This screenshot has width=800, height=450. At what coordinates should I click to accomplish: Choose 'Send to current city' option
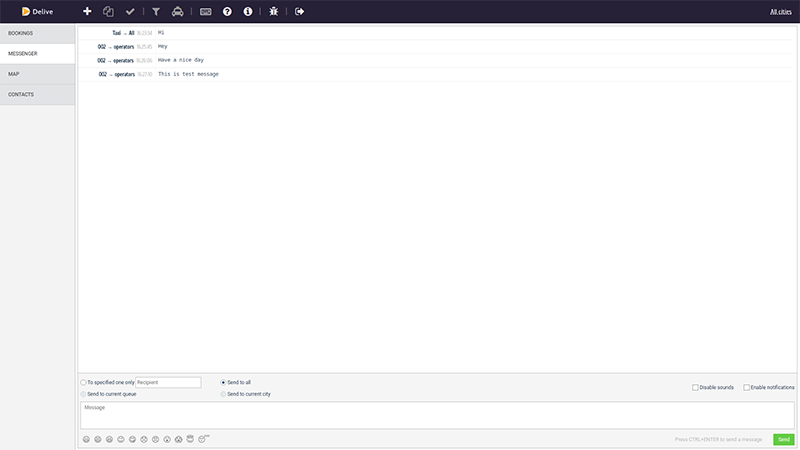pos(223,394)
